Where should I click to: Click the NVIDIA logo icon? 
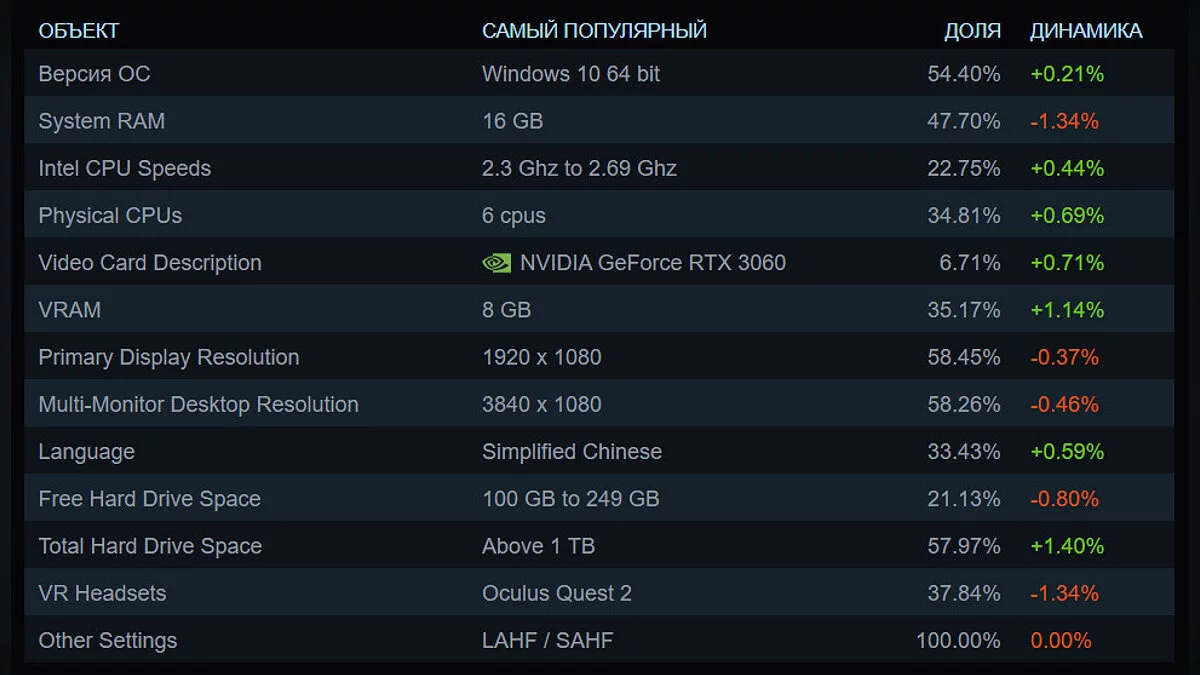[x=496, y=263]
